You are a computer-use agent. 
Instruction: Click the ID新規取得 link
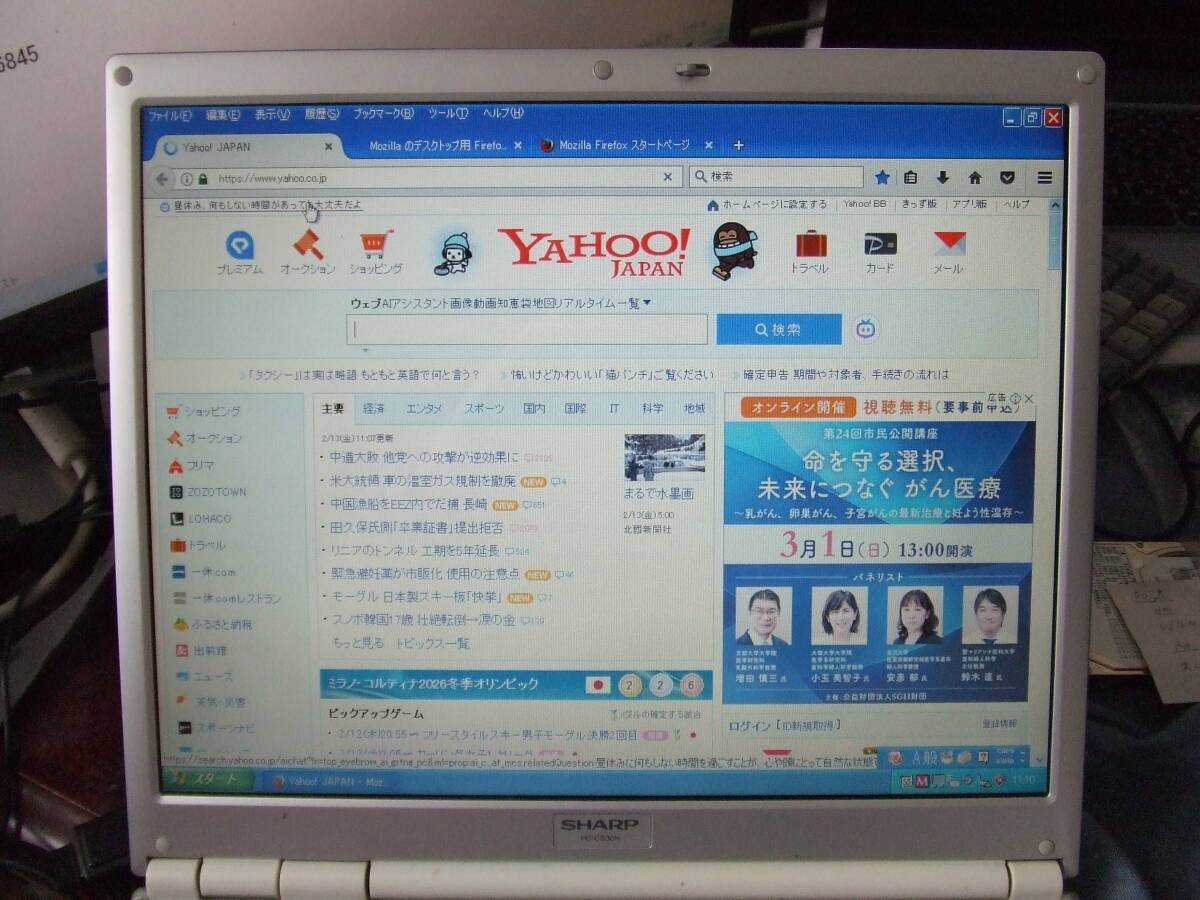pyautogui.click(x=807, y=725)
